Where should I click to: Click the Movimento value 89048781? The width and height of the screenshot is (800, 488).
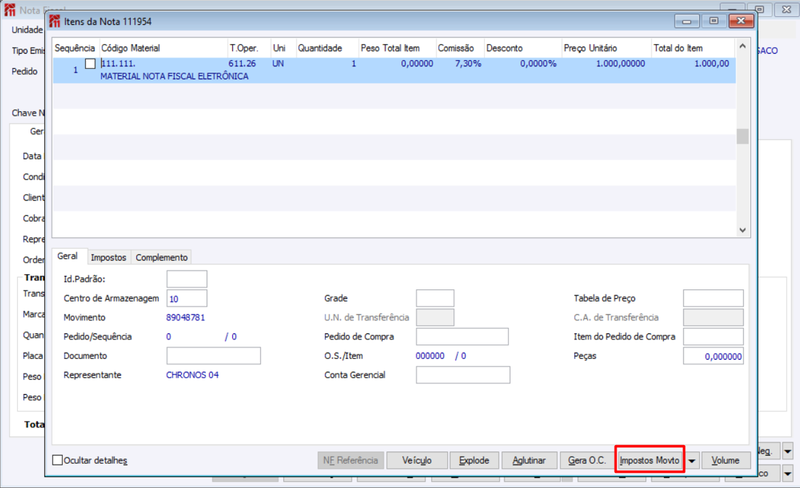185,318
